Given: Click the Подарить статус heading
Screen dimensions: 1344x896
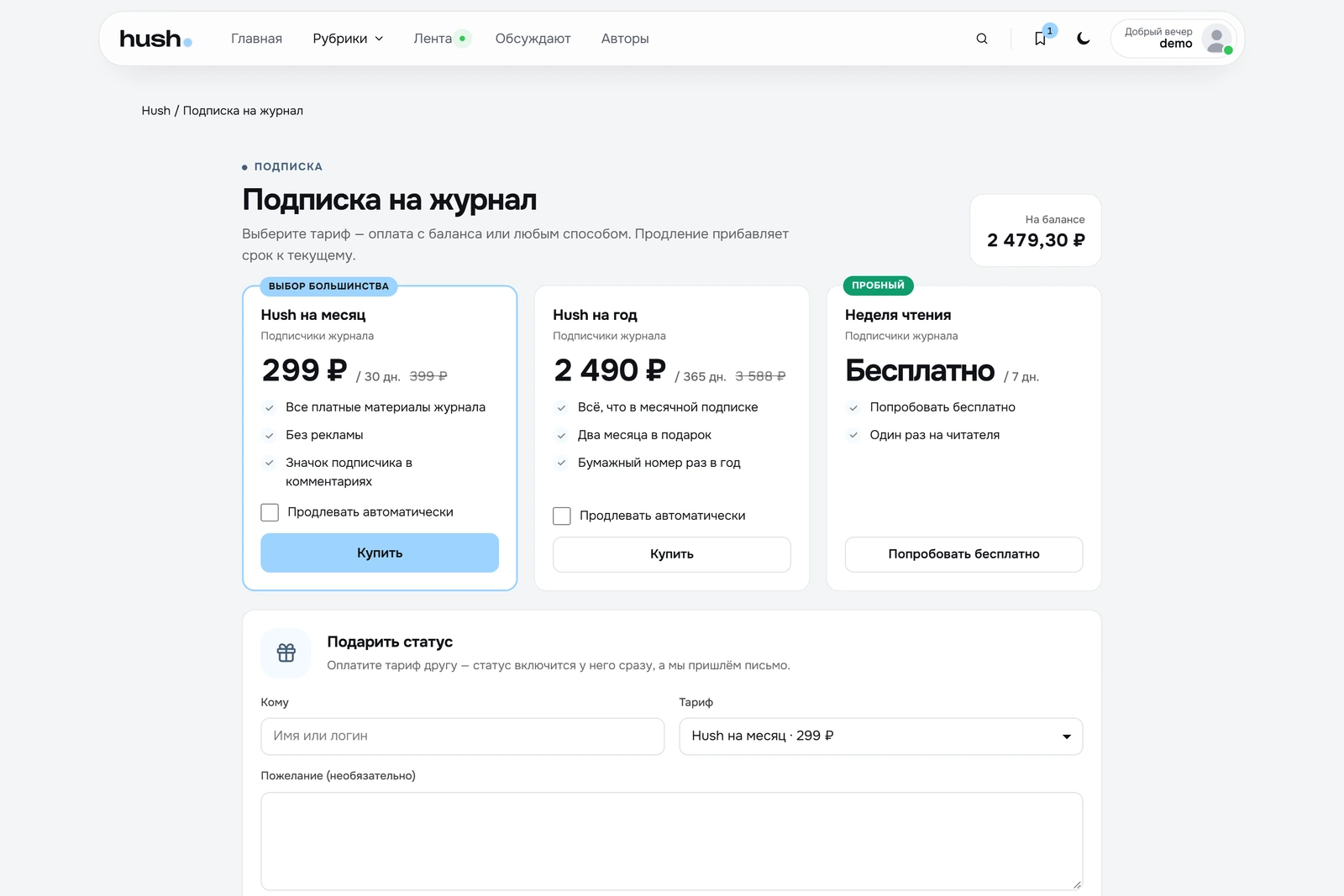Looking at the screenshot, I should [390, 642].
